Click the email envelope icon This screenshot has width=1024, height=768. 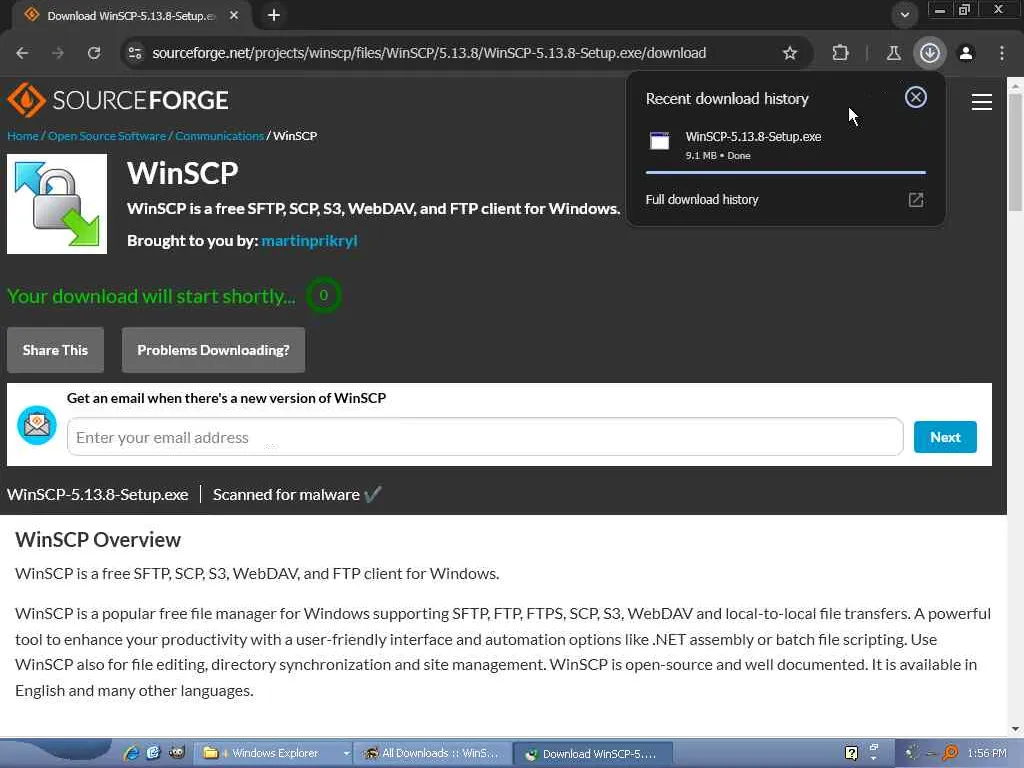(x=37, y=425)
